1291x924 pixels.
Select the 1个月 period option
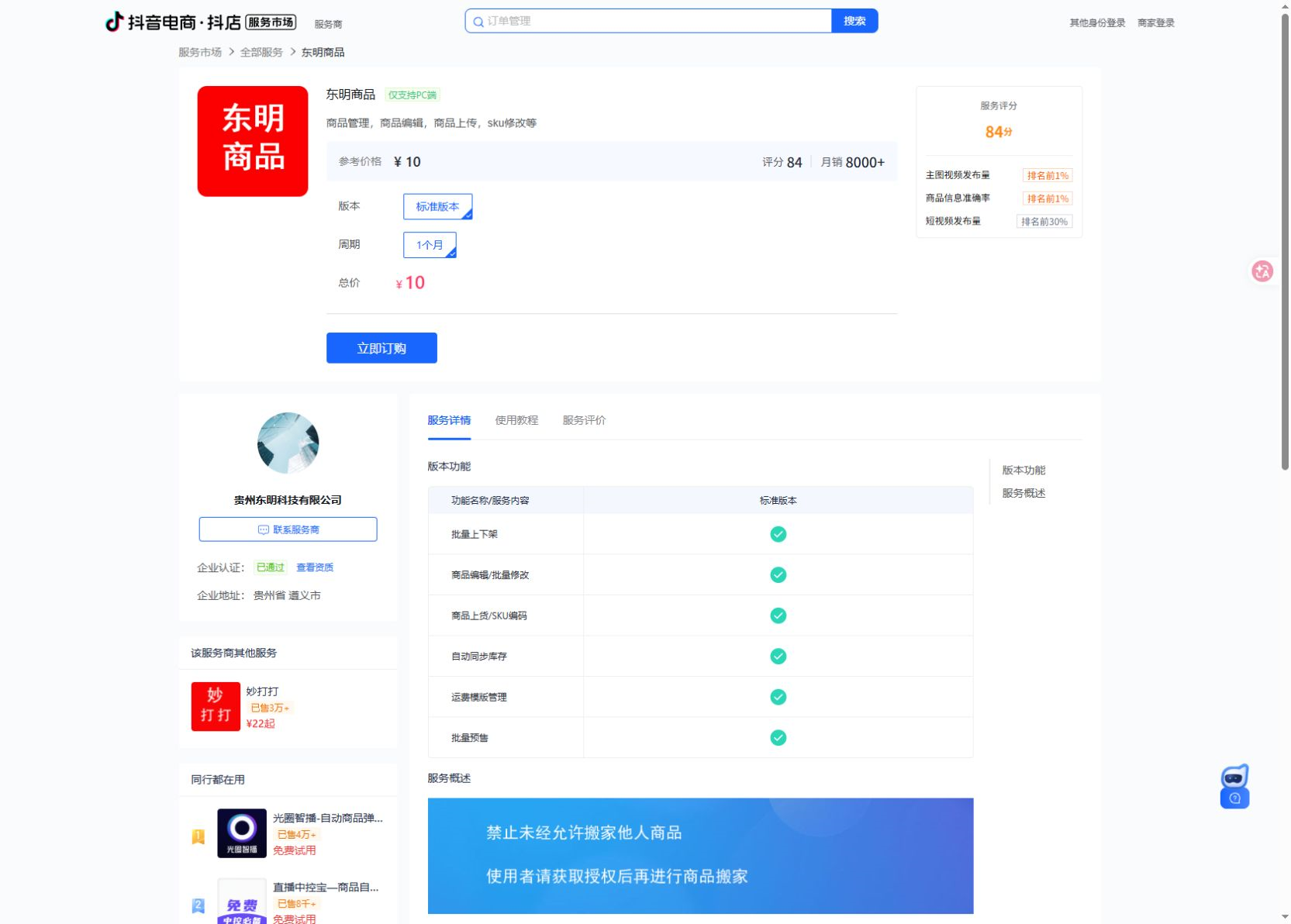click(430, 245)
